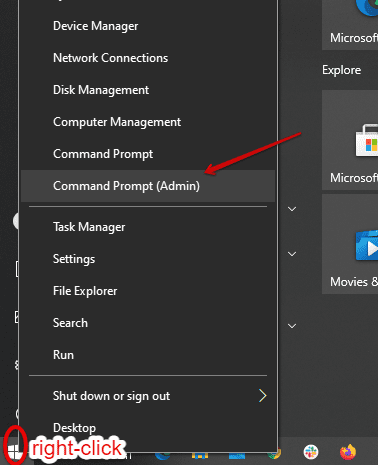Image resolution: width=378 pixels, height=465 pixels.
Task: Select Device Manager from the menu
Action: (148, 26)
